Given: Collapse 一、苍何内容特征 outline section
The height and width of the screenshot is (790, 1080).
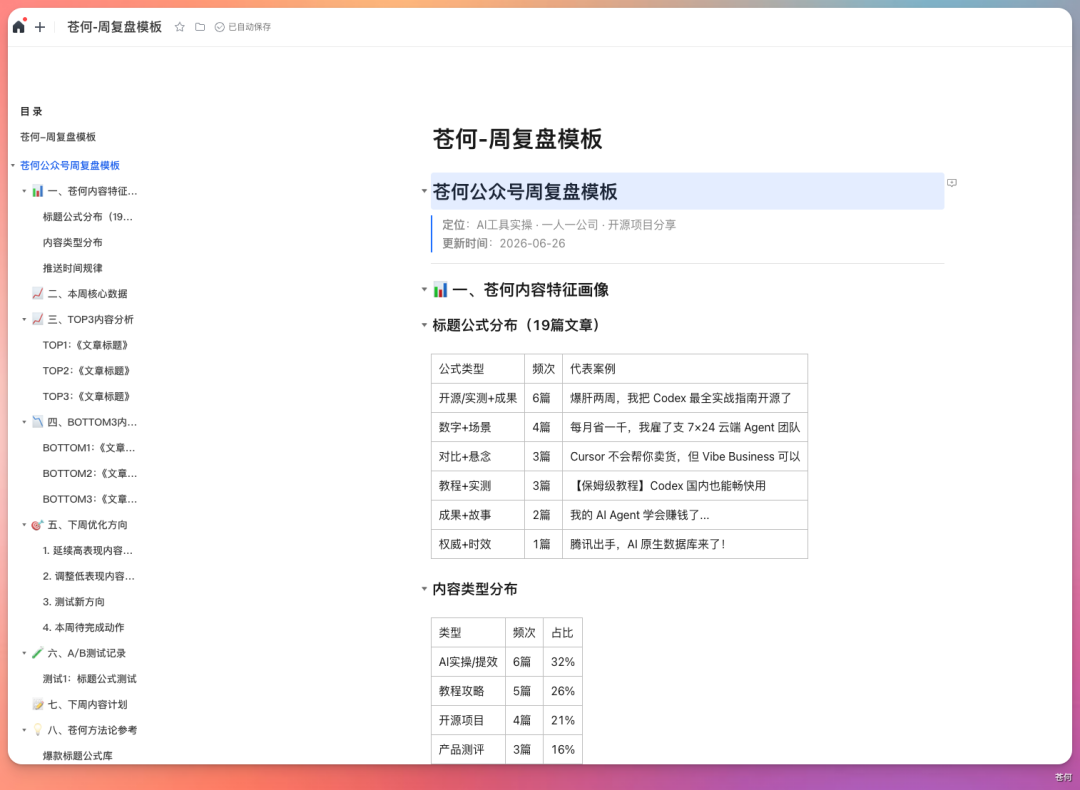Looking at the screenshot, I should 24,191.
